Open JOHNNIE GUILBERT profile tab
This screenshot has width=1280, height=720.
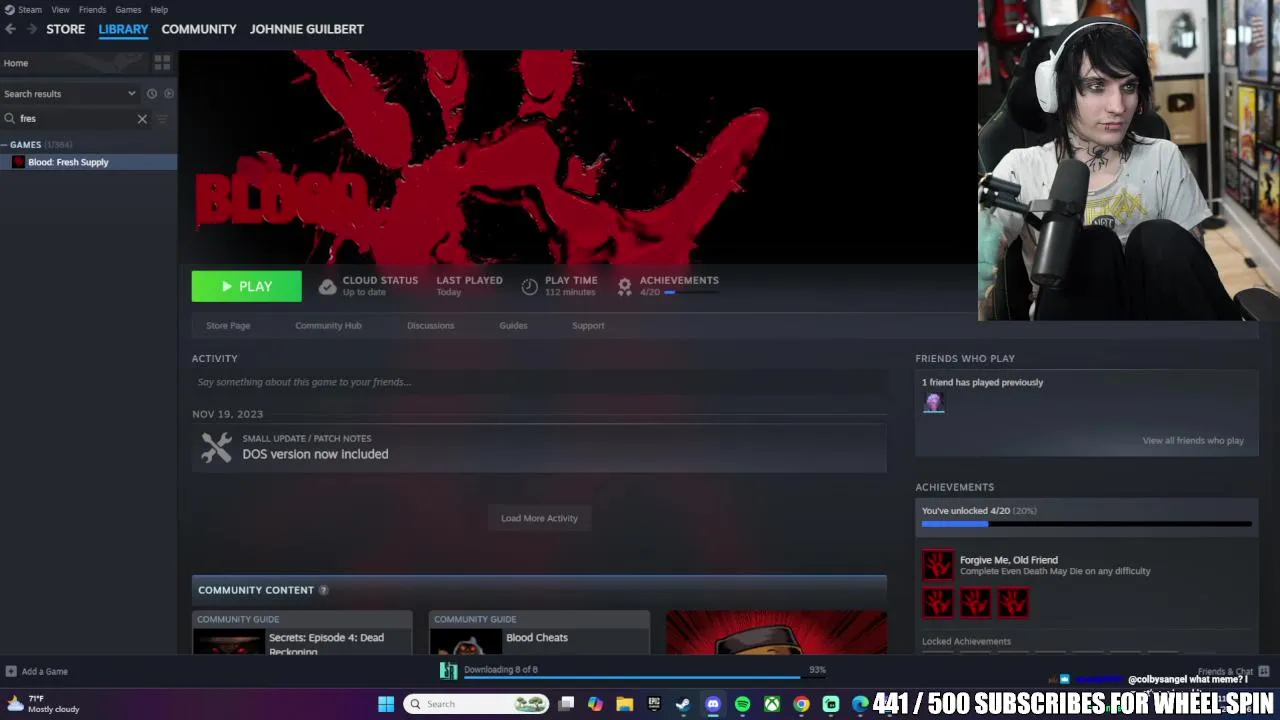click(307, 29)
